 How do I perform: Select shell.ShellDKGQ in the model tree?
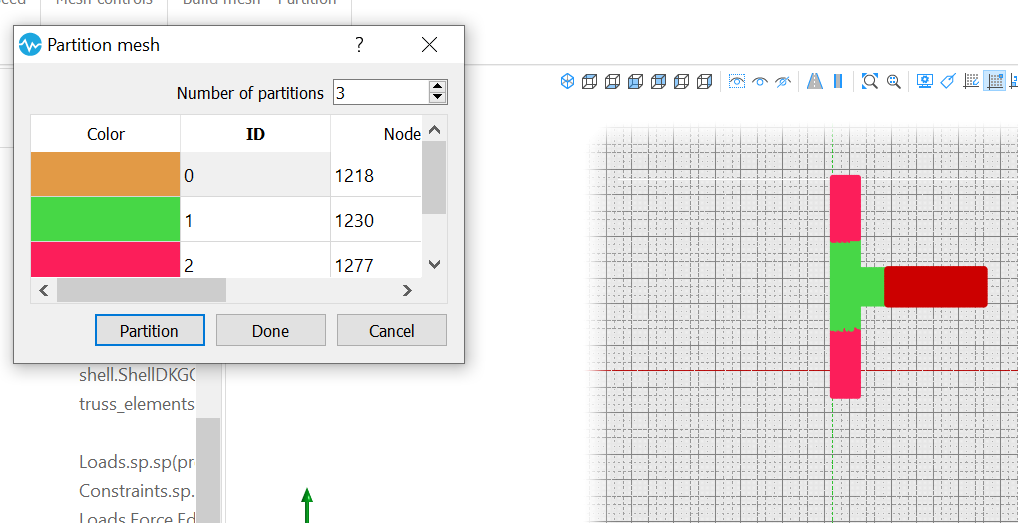[x=137, y=375]
